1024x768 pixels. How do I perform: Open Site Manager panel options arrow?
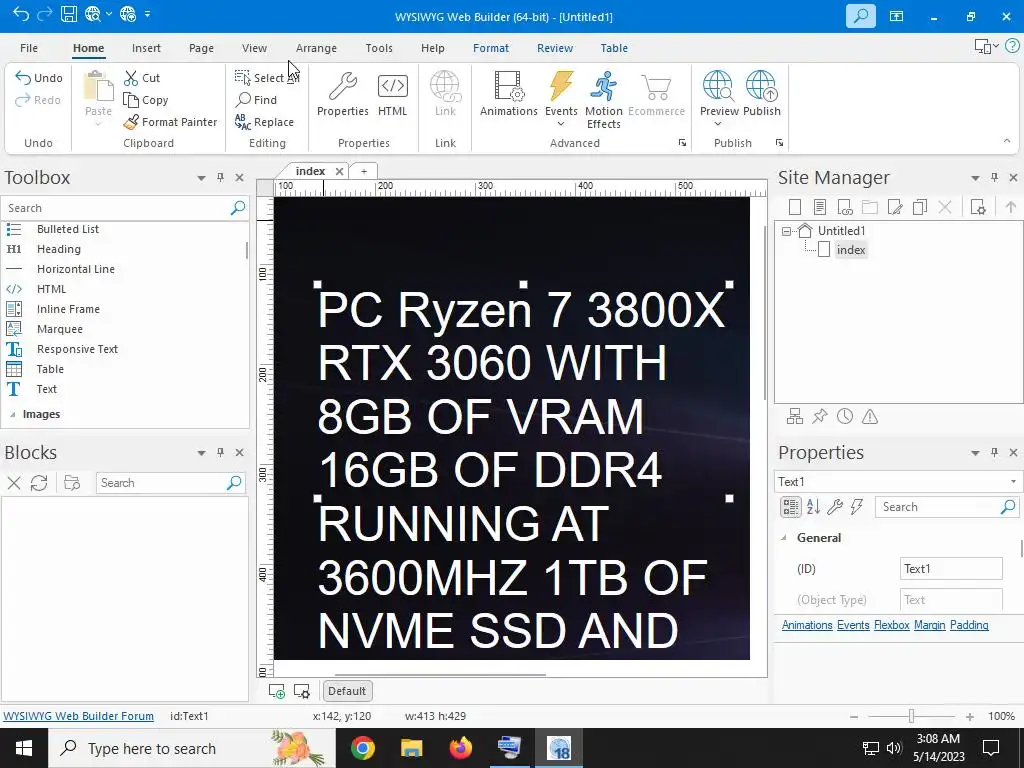pyautogui.click(x=975, y=178)
